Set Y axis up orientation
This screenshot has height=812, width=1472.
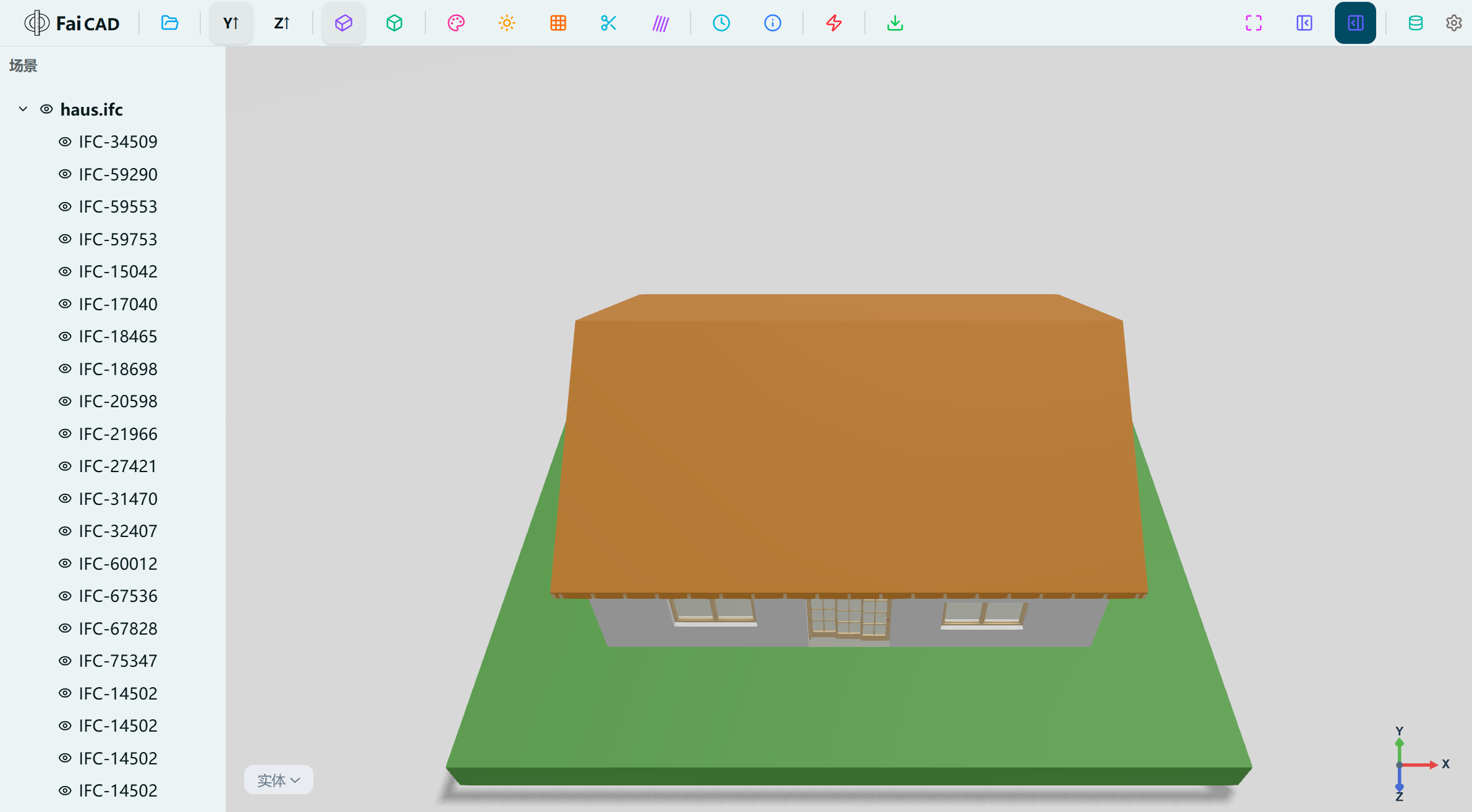(231, 23)
